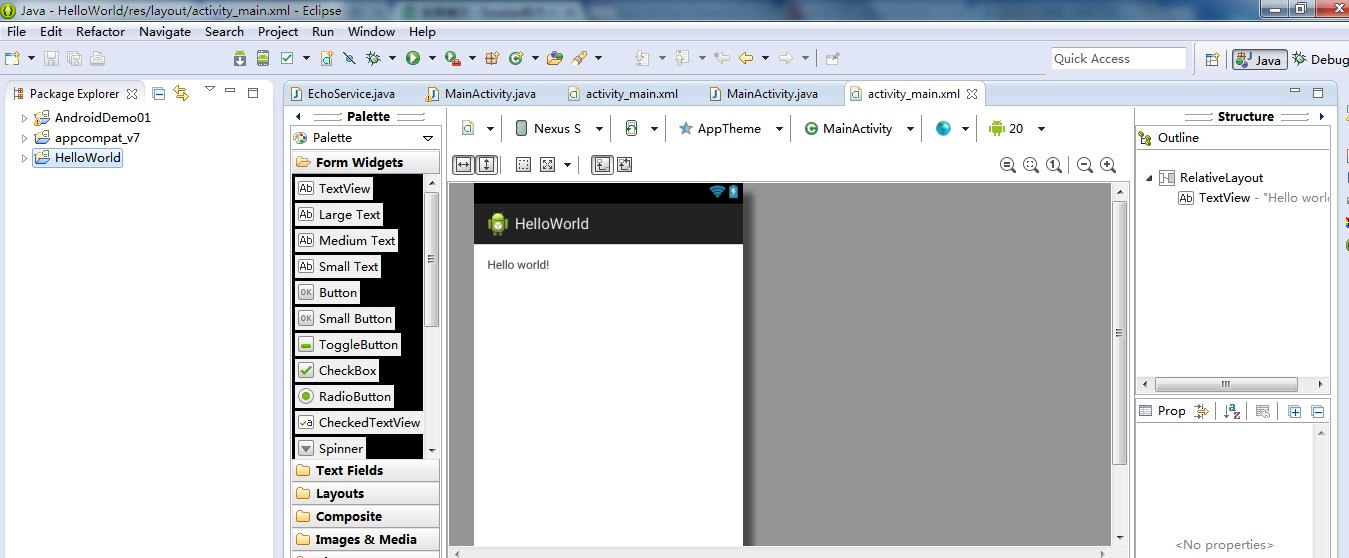Open the Window menu
Image resolution: width=1349 pixels, height=558 pixels.
point(371,31)
